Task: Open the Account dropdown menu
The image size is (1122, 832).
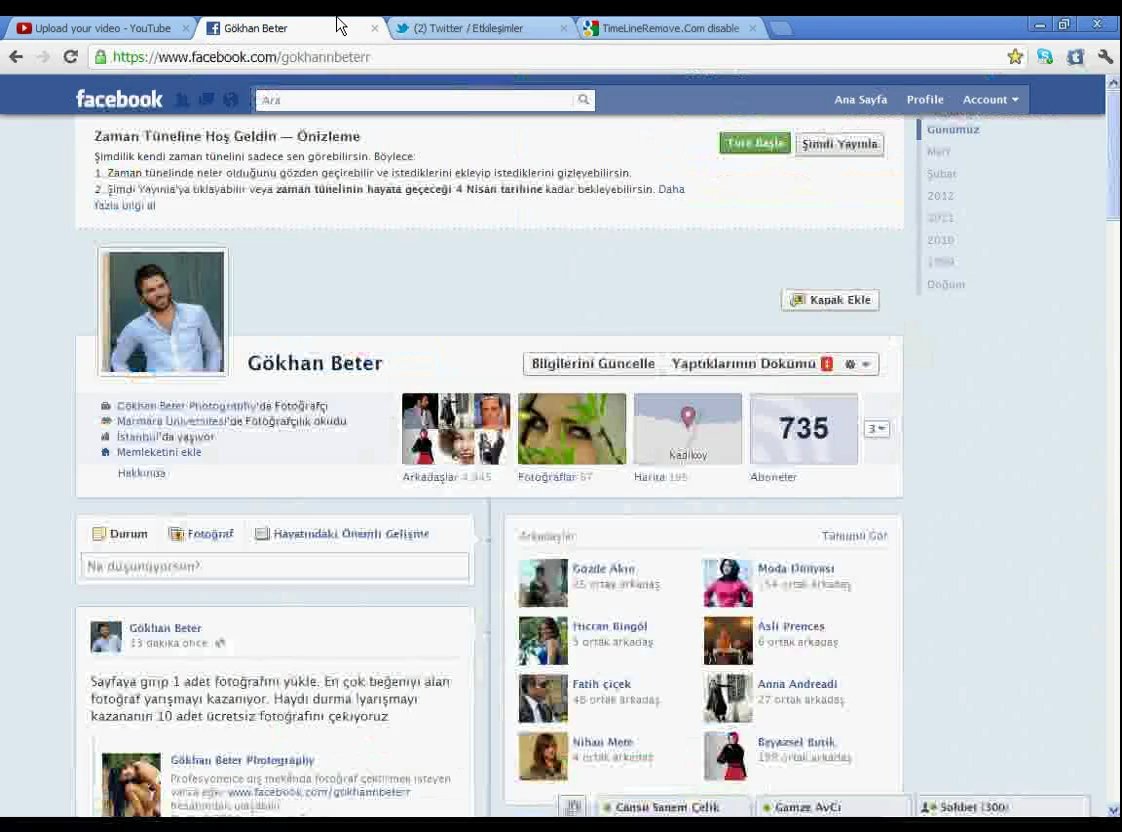Action: 990,99
